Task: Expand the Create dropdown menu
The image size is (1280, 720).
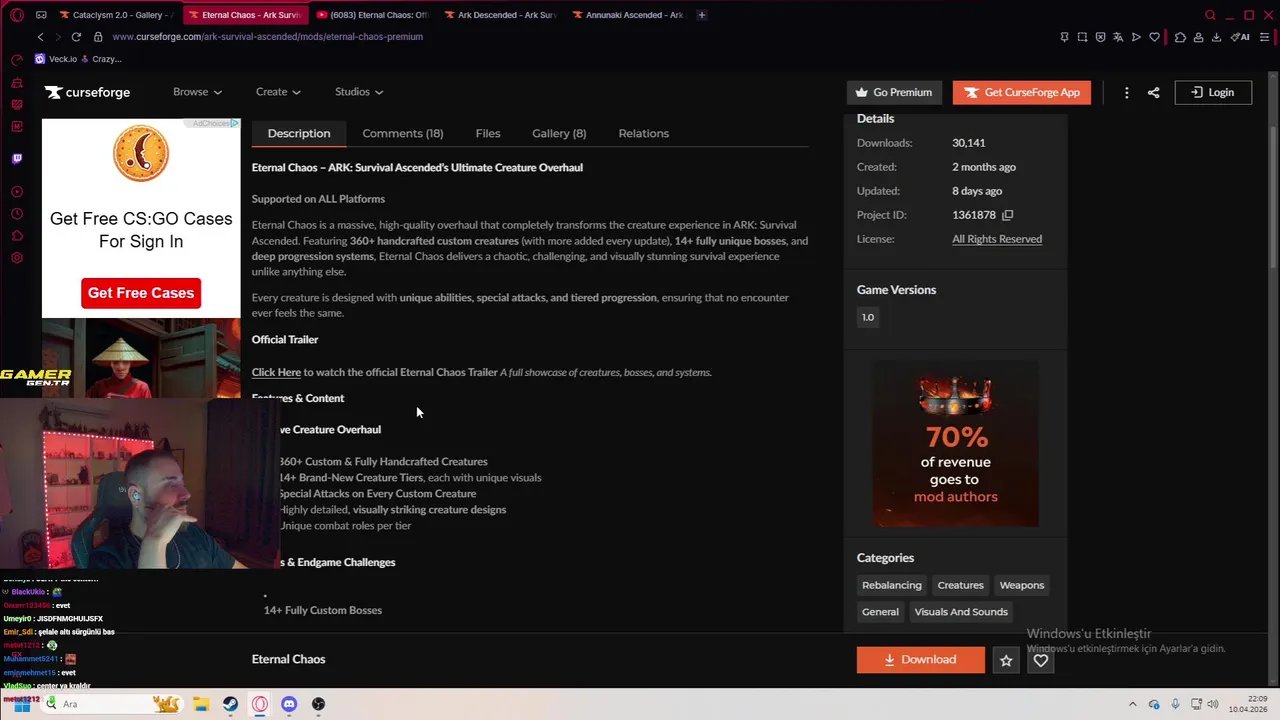Action: [x=278, y=92]
